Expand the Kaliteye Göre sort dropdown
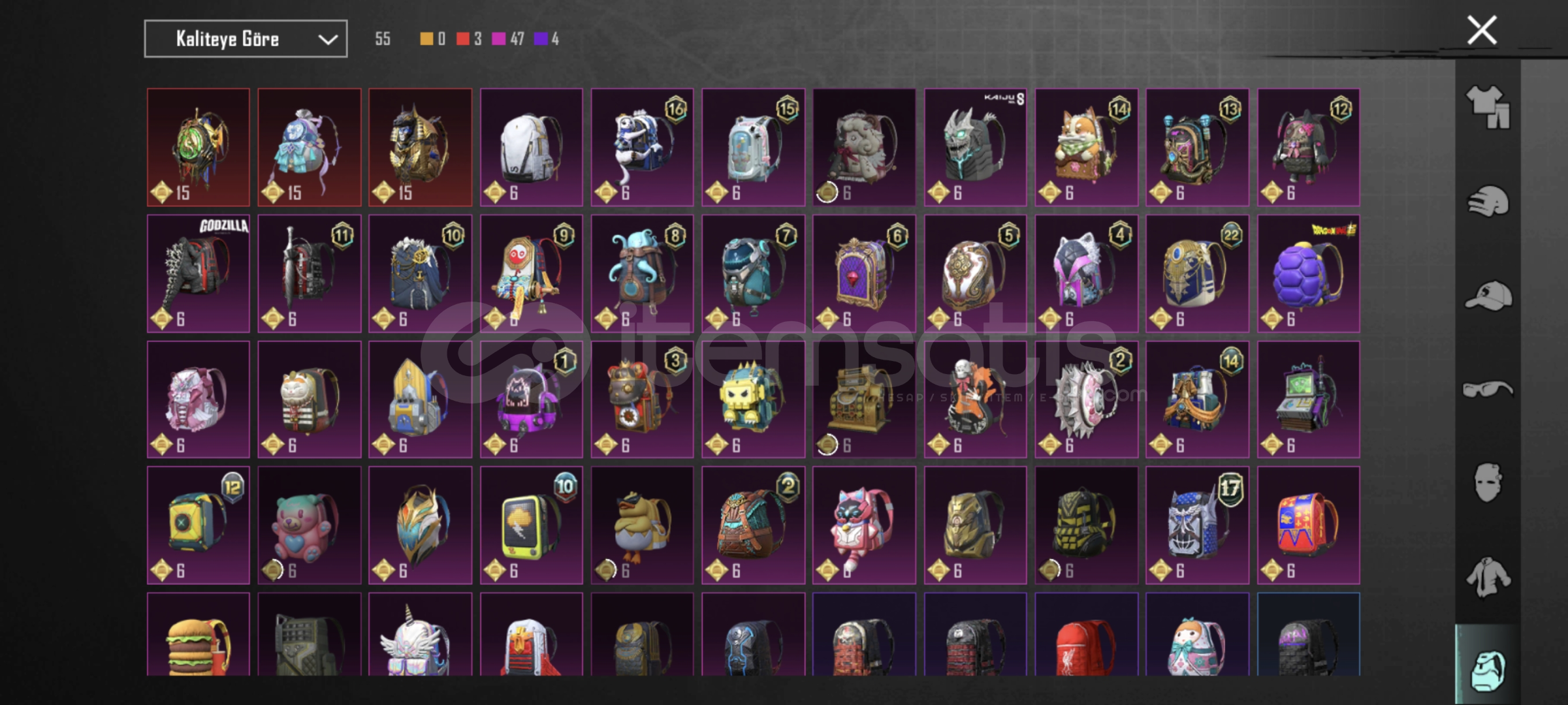Viewport: 1568px width, 705px height. point(246,39)
